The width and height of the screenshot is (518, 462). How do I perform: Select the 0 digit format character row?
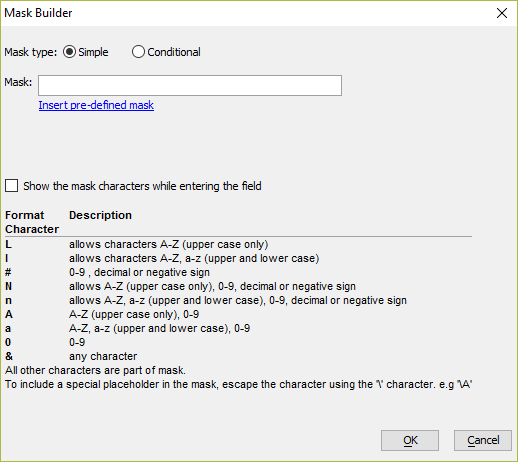tap(238, 342)
